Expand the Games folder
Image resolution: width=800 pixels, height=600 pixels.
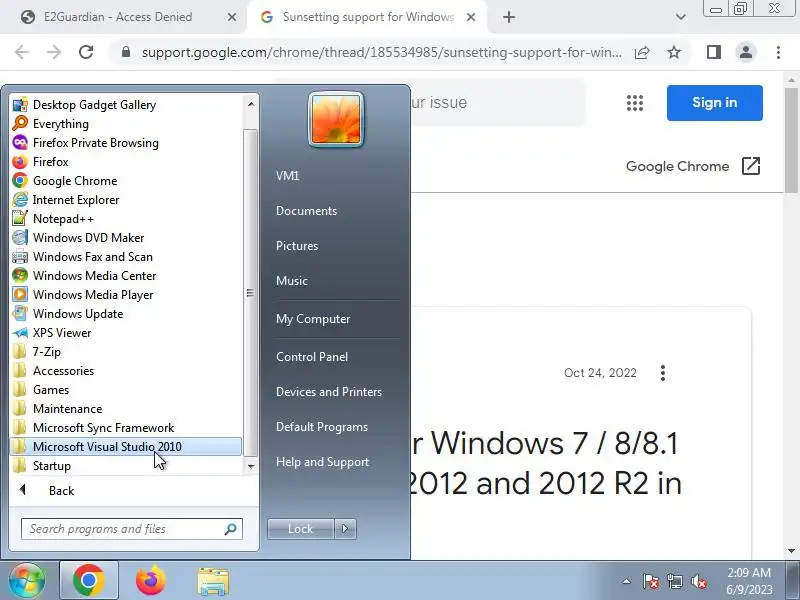point(126,390)
